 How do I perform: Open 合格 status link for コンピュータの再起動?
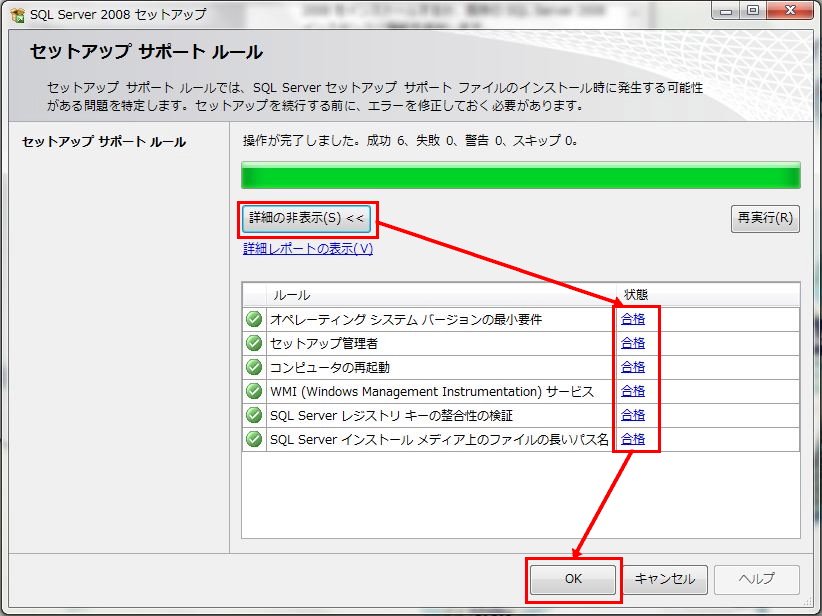pos(633,367)
